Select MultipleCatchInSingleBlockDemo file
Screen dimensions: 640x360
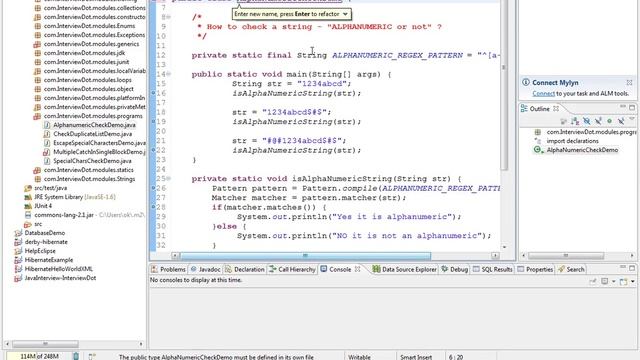pos(99,152)
